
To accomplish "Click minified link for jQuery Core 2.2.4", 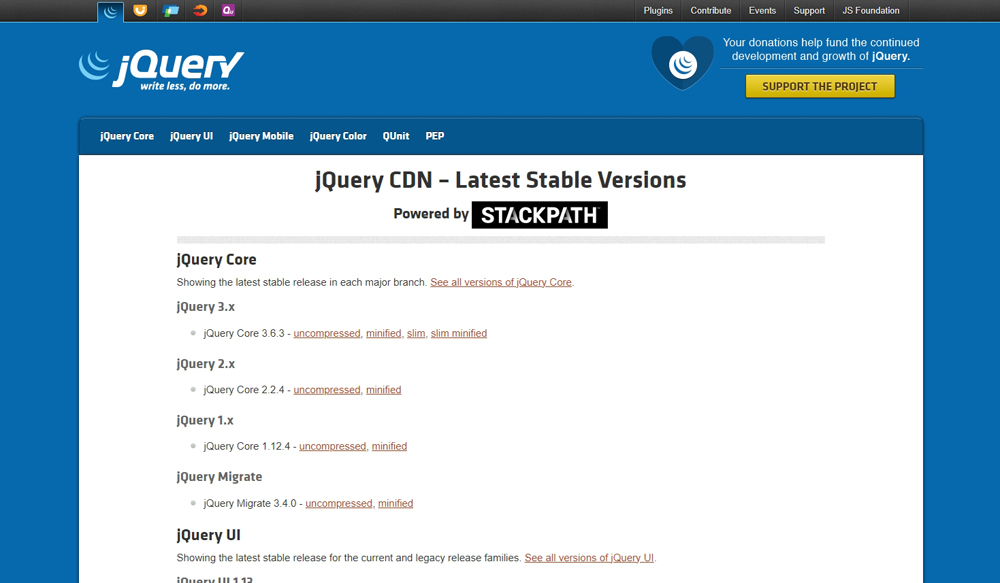I will click(x=383, y=390).
